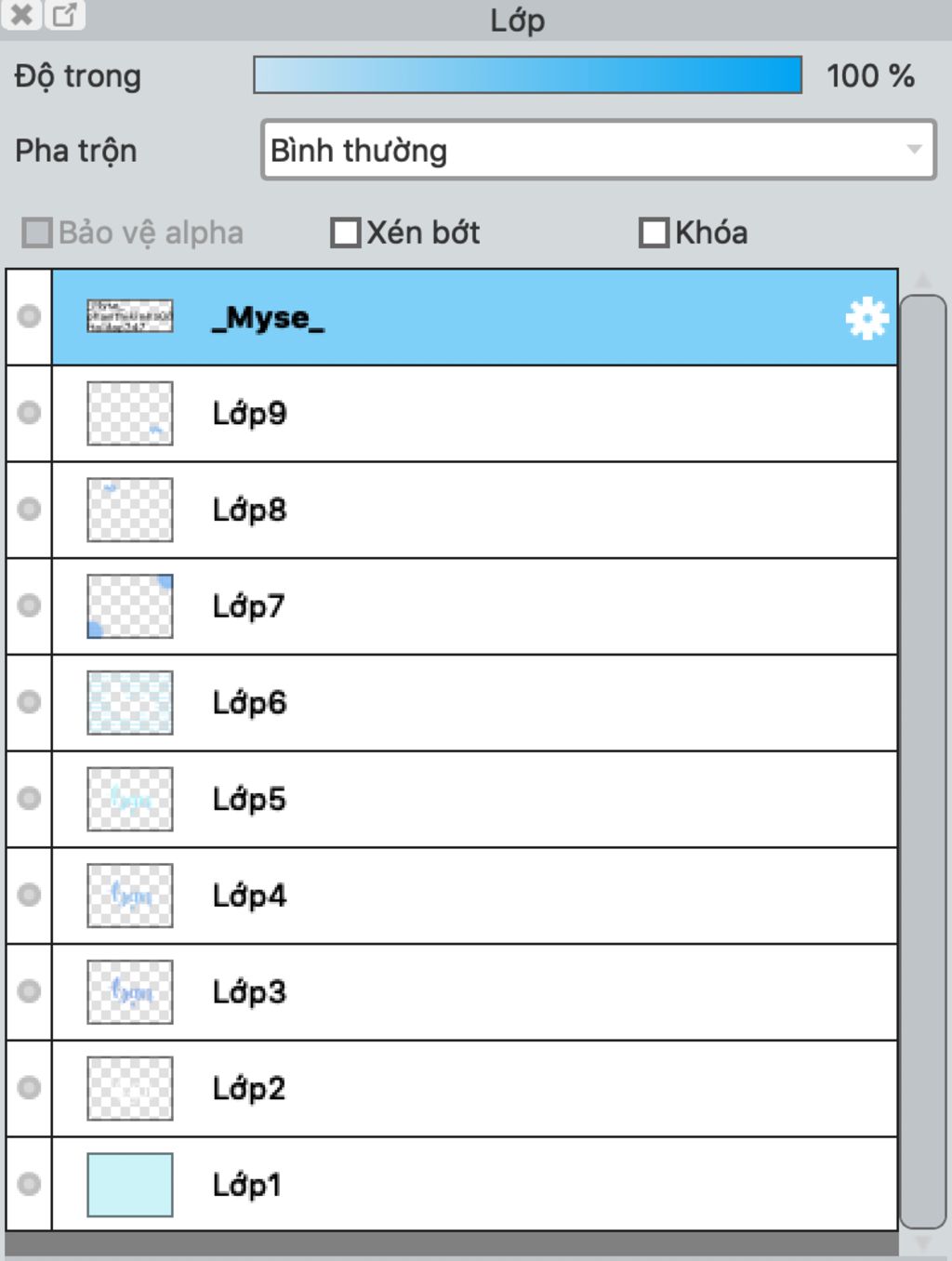Click the Lớp7 layer thumbnail
This screenshot has height=1261, width=952.
click(x=130, y=605)
